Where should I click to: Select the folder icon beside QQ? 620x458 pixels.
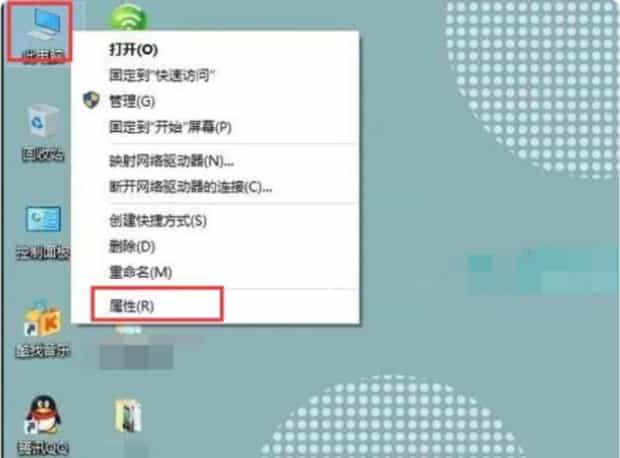(x=128, y=416)
